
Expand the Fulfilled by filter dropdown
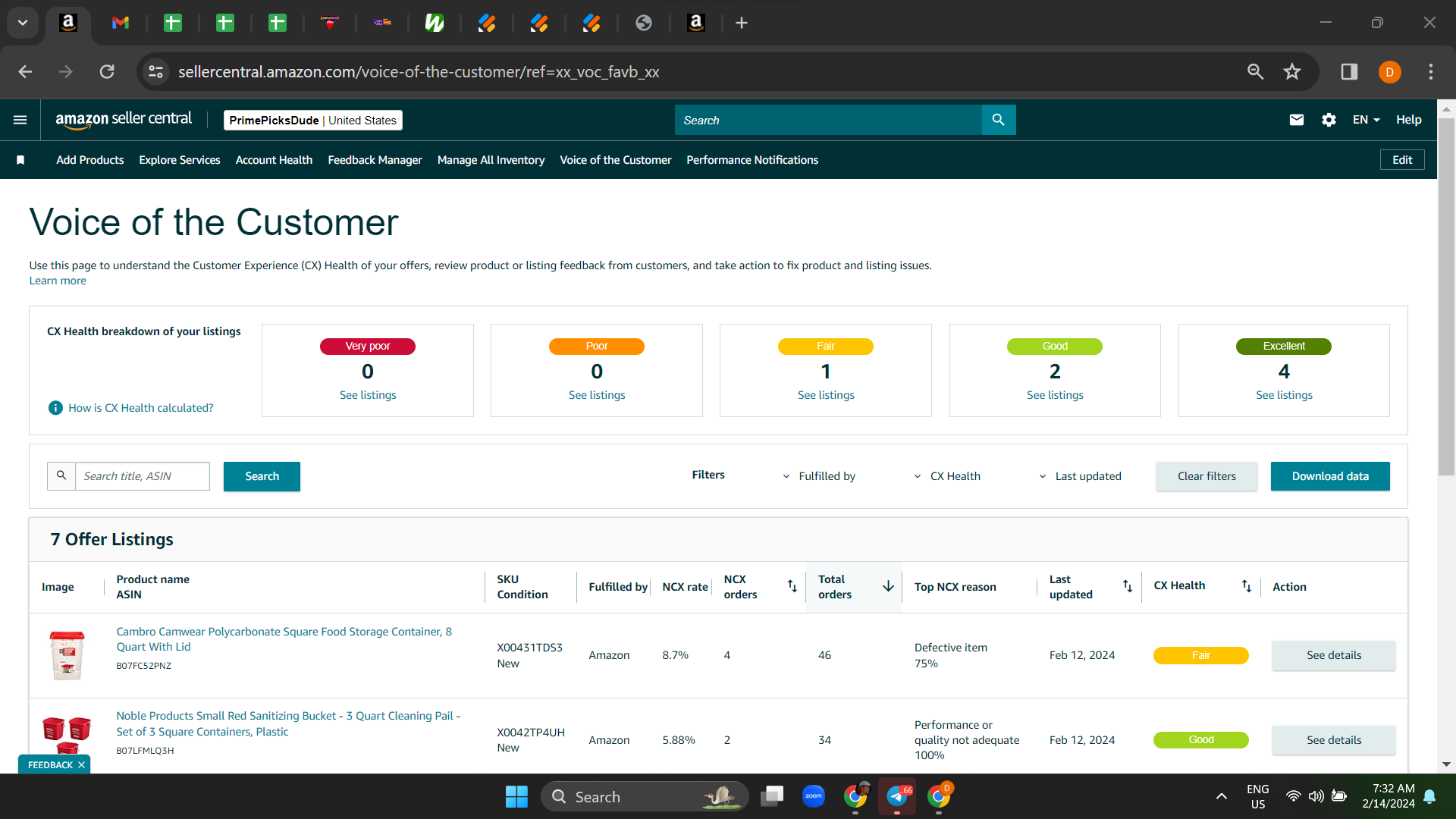tap(819, 476)
